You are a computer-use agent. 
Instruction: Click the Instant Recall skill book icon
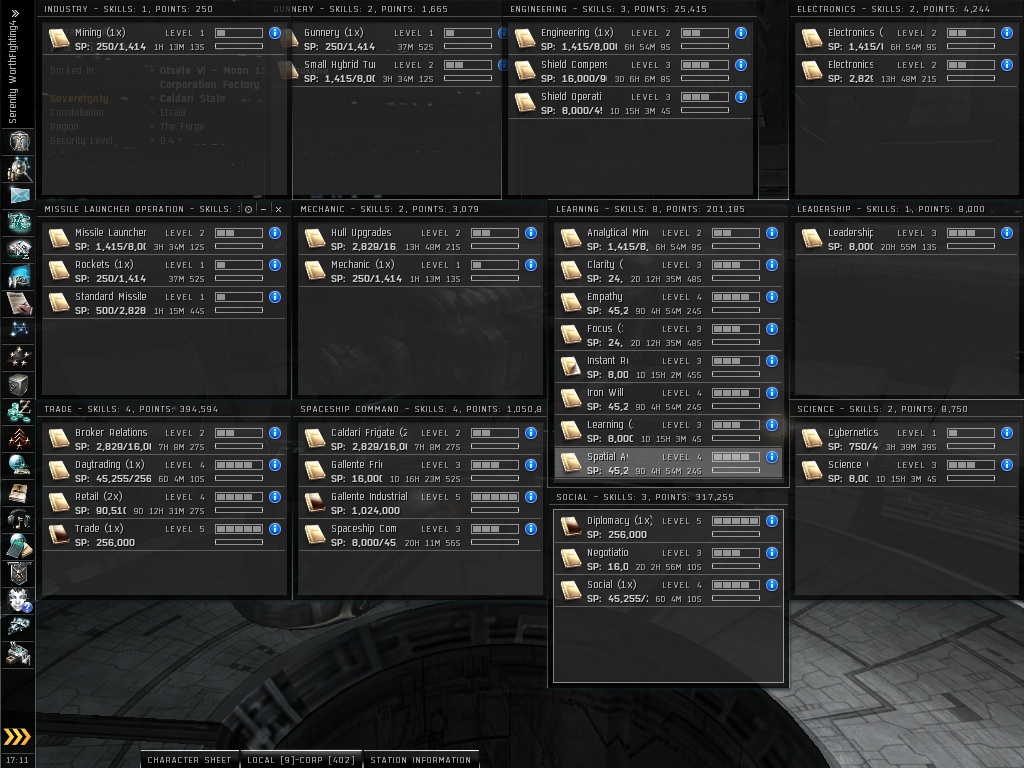tap(571, 367)
